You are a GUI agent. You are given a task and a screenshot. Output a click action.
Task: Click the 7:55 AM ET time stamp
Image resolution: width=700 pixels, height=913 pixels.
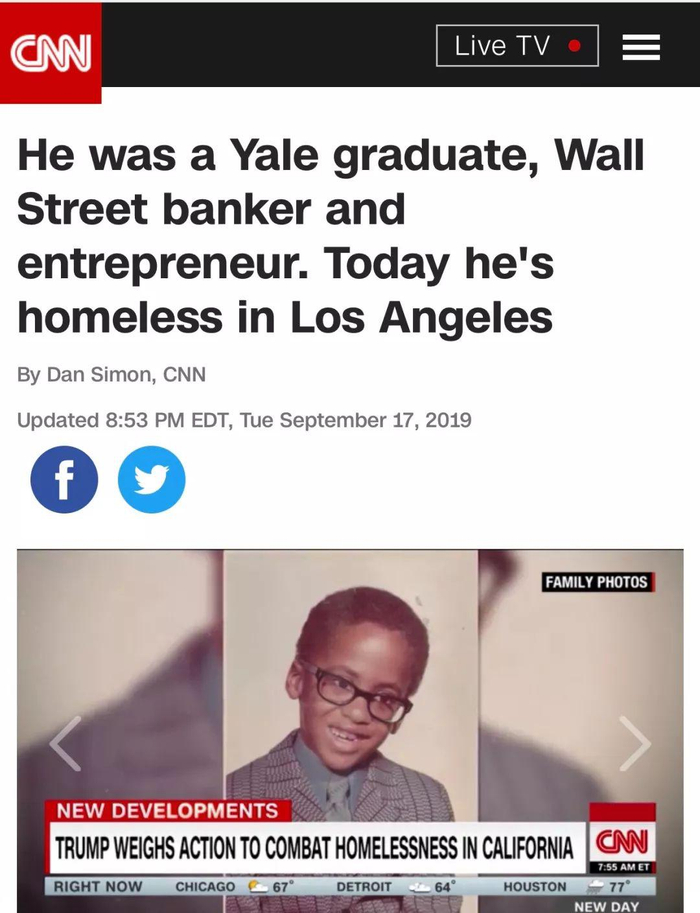point(623,867)
